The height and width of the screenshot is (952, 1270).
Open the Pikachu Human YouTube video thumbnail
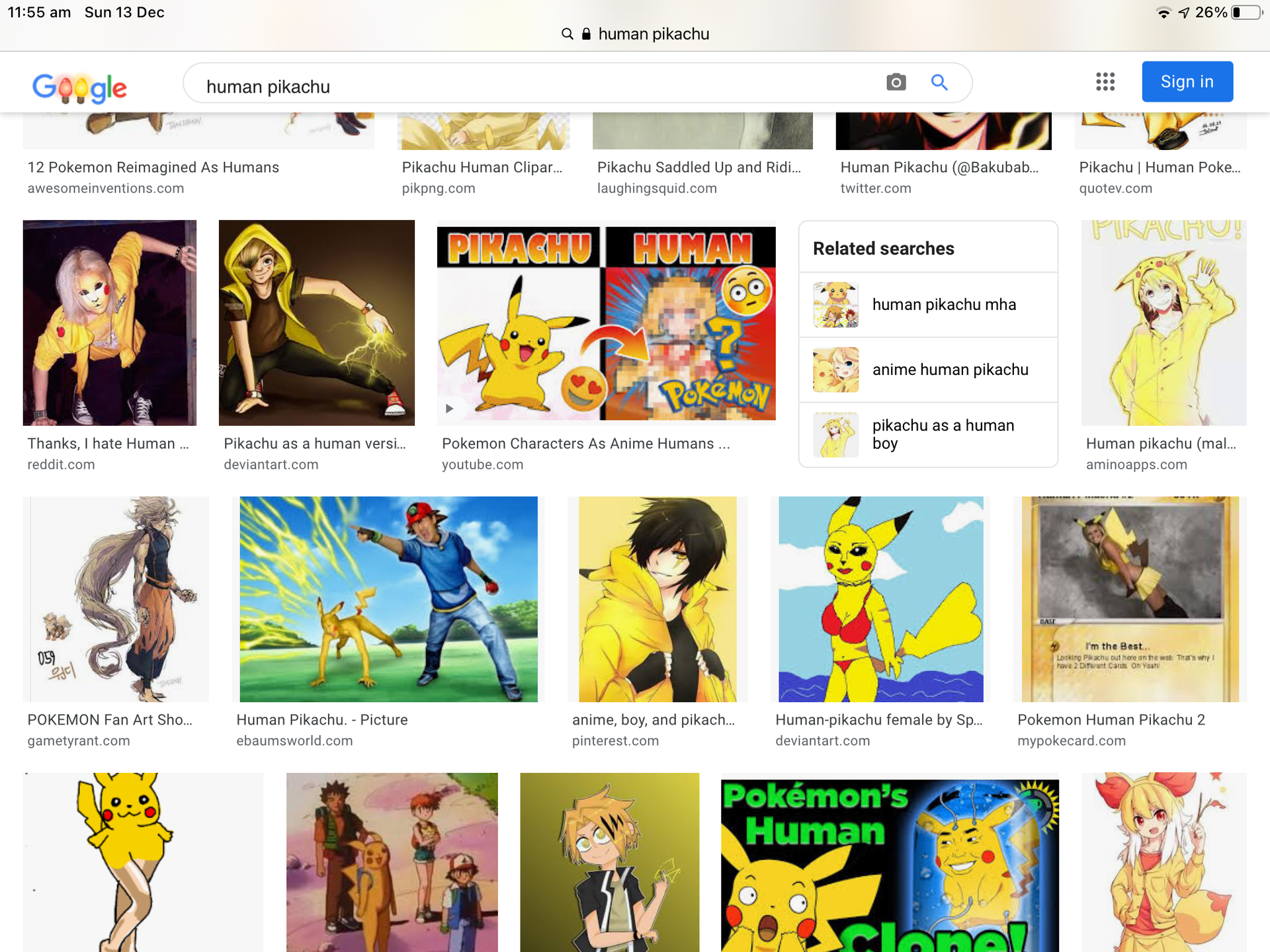coord(607,323)
